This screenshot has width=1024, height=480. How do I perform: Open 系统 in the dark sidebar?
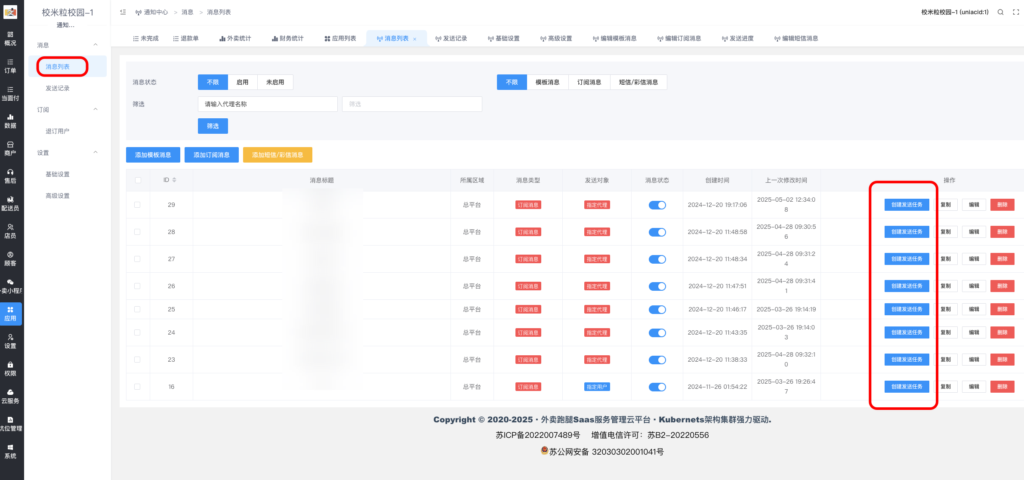(x=10, y=451)
